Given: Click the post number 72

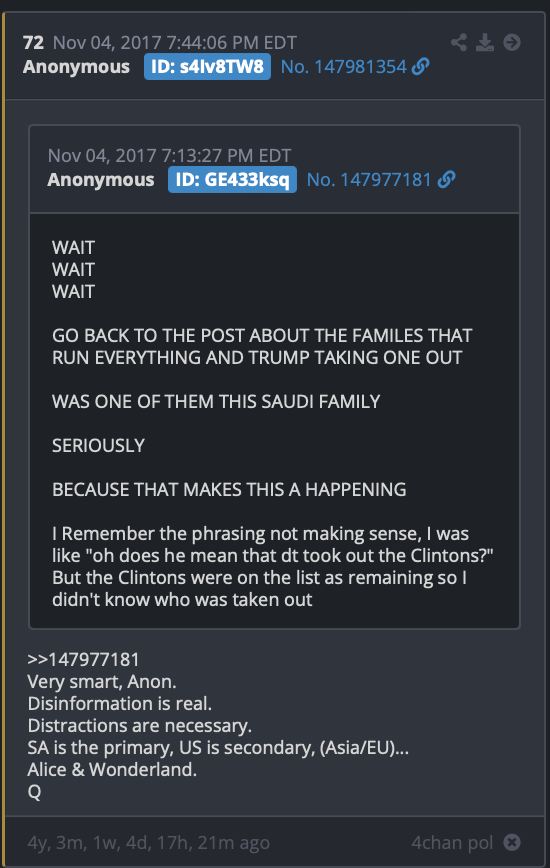Looking at the screenshot, I should click(33, 43).
